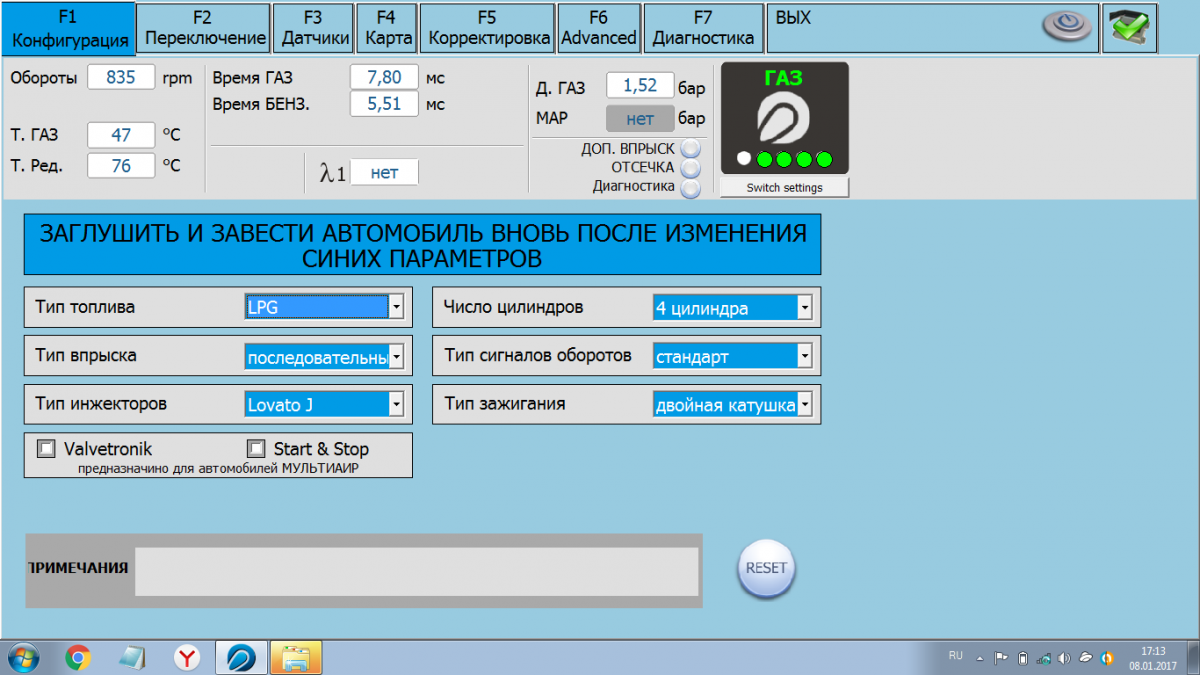Open the file explorer folder in taskbar

(x=295, y=657)
